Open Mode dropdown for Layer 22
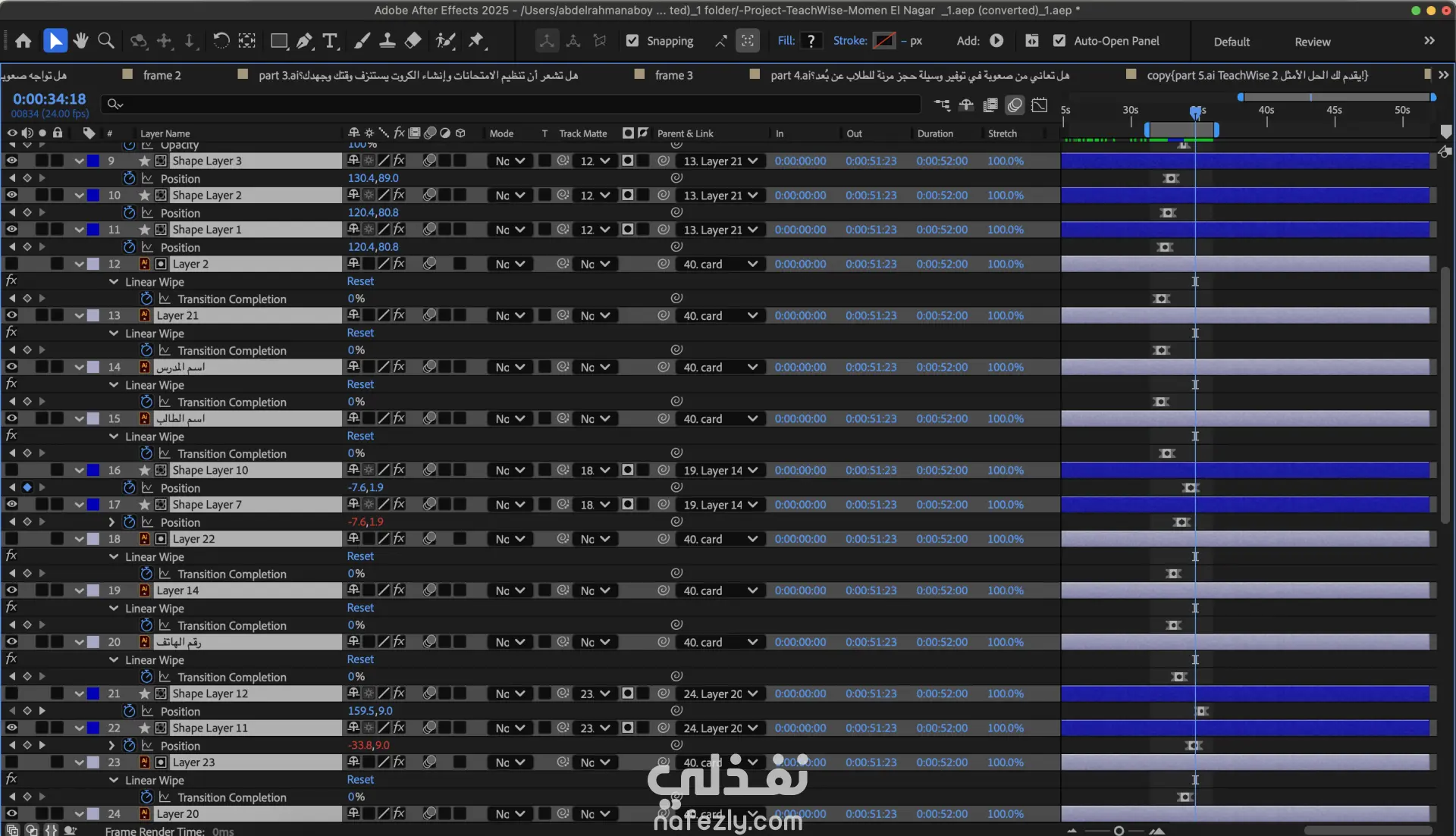The image size is (1456, 836). (x=510, y=539)
